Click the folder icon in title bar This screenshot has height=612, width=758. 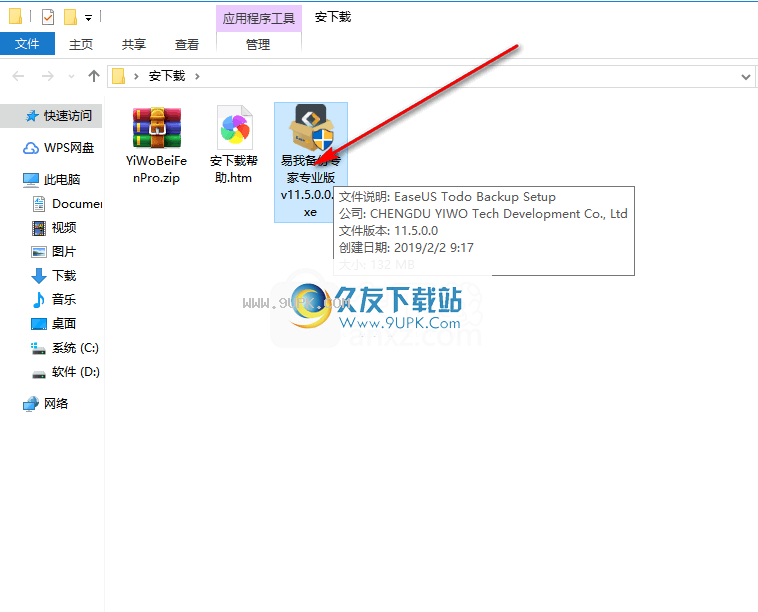(x=15, y=16)
